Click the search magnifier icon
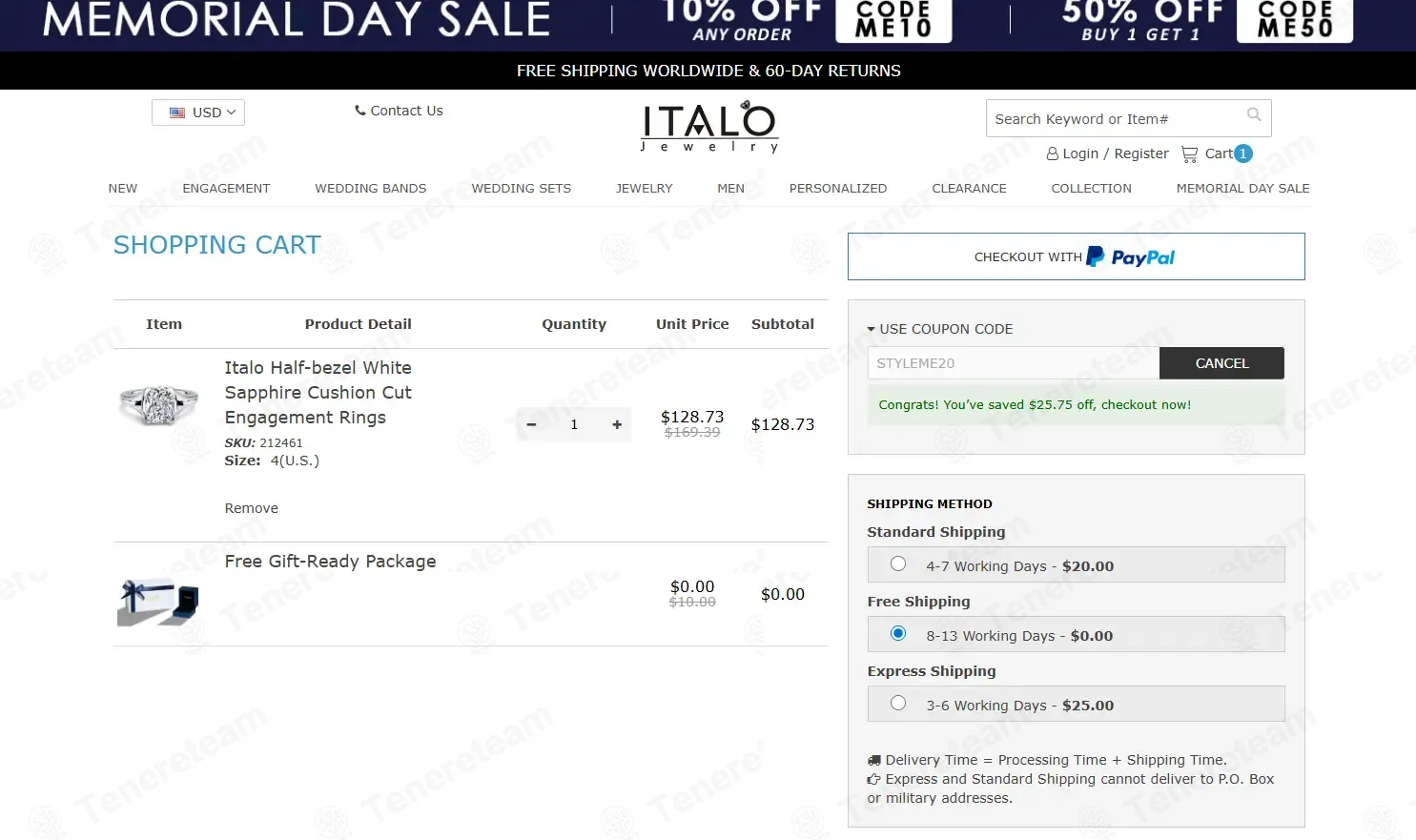 click(x=1254, y=114)
